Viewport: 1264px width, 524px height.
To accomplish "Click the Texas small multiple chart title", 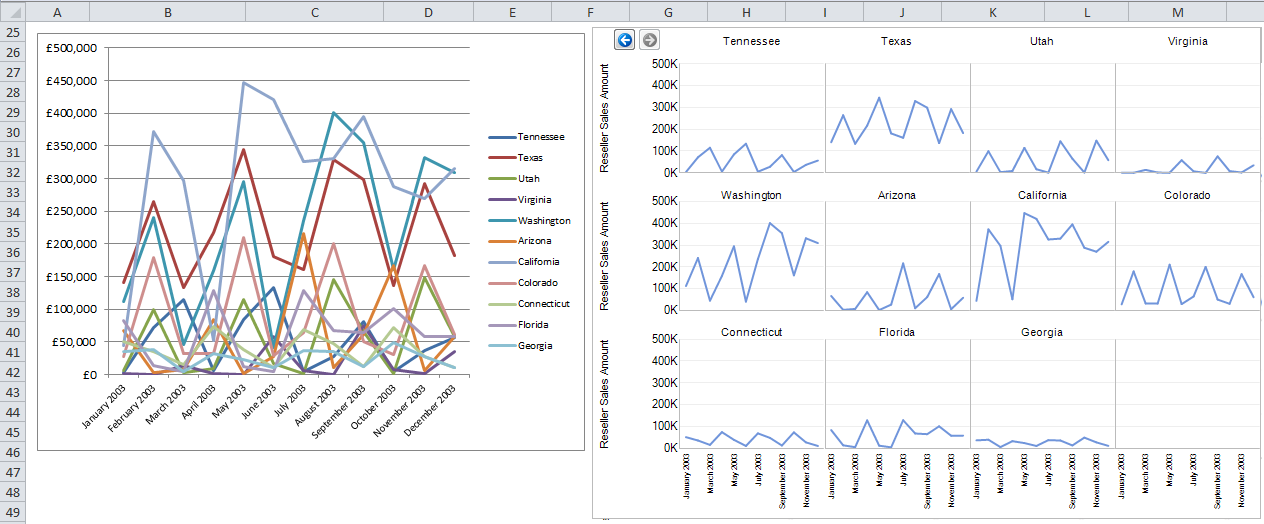I will pos(896,42).
